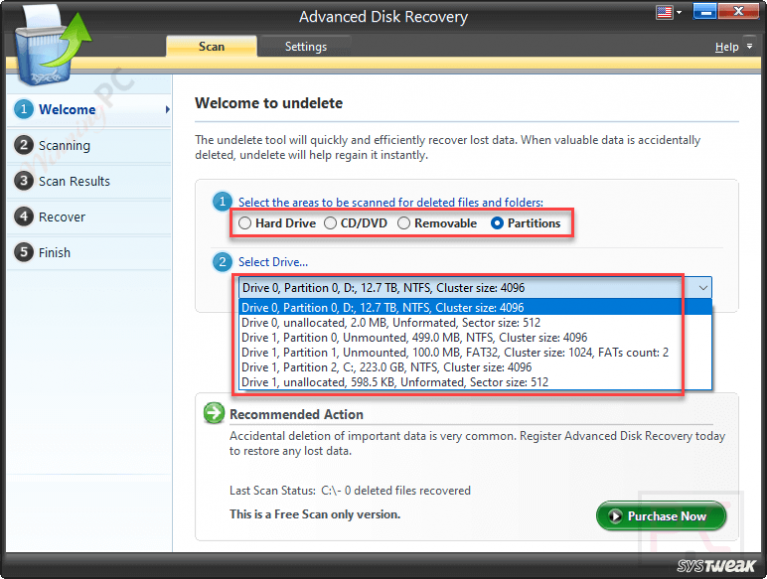Click the Welcome step arrow indicator
Viewport: 767px width, 579px height.
pos(167,109)
